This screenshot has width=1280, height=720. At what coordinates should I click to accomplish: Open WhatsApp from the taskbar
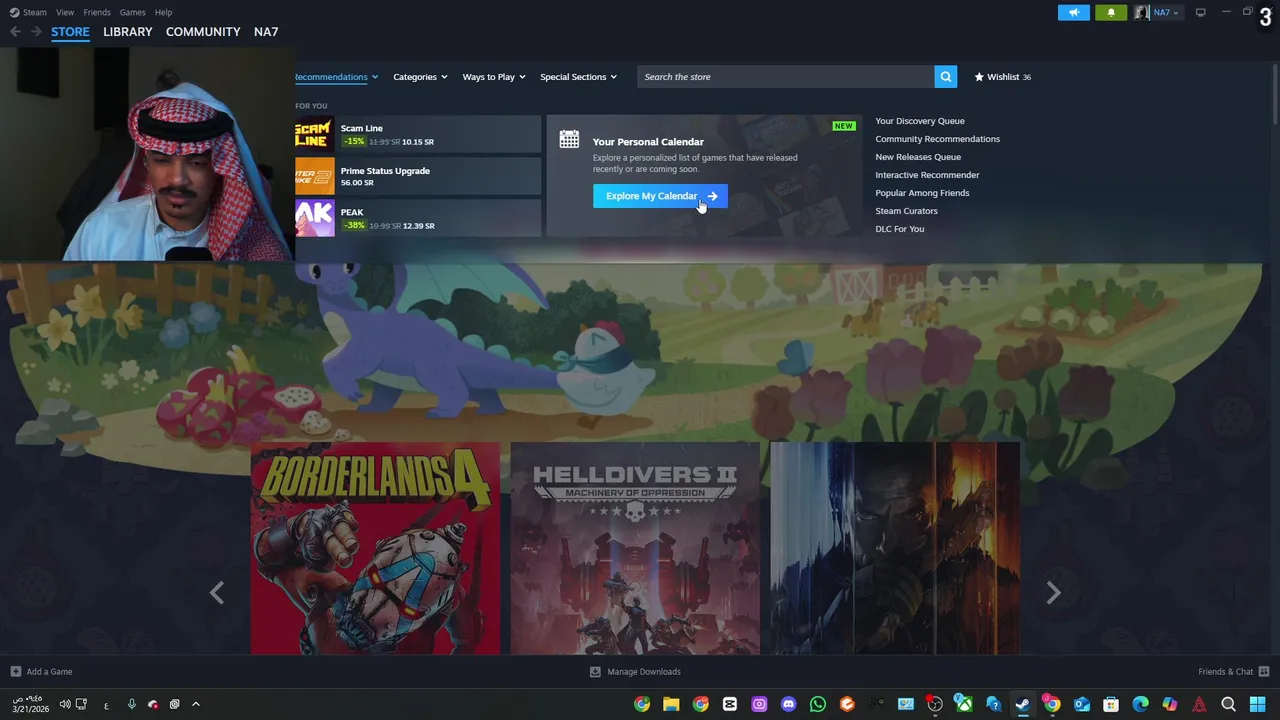click(x=818, y=704)
